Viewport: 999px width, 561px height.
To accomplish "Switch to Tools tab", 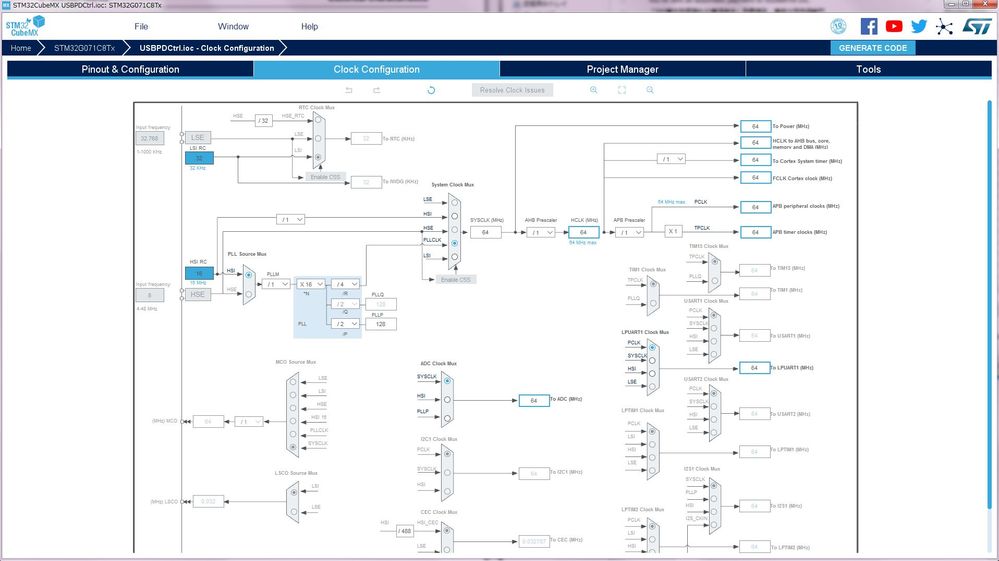I will click(868, 69).
